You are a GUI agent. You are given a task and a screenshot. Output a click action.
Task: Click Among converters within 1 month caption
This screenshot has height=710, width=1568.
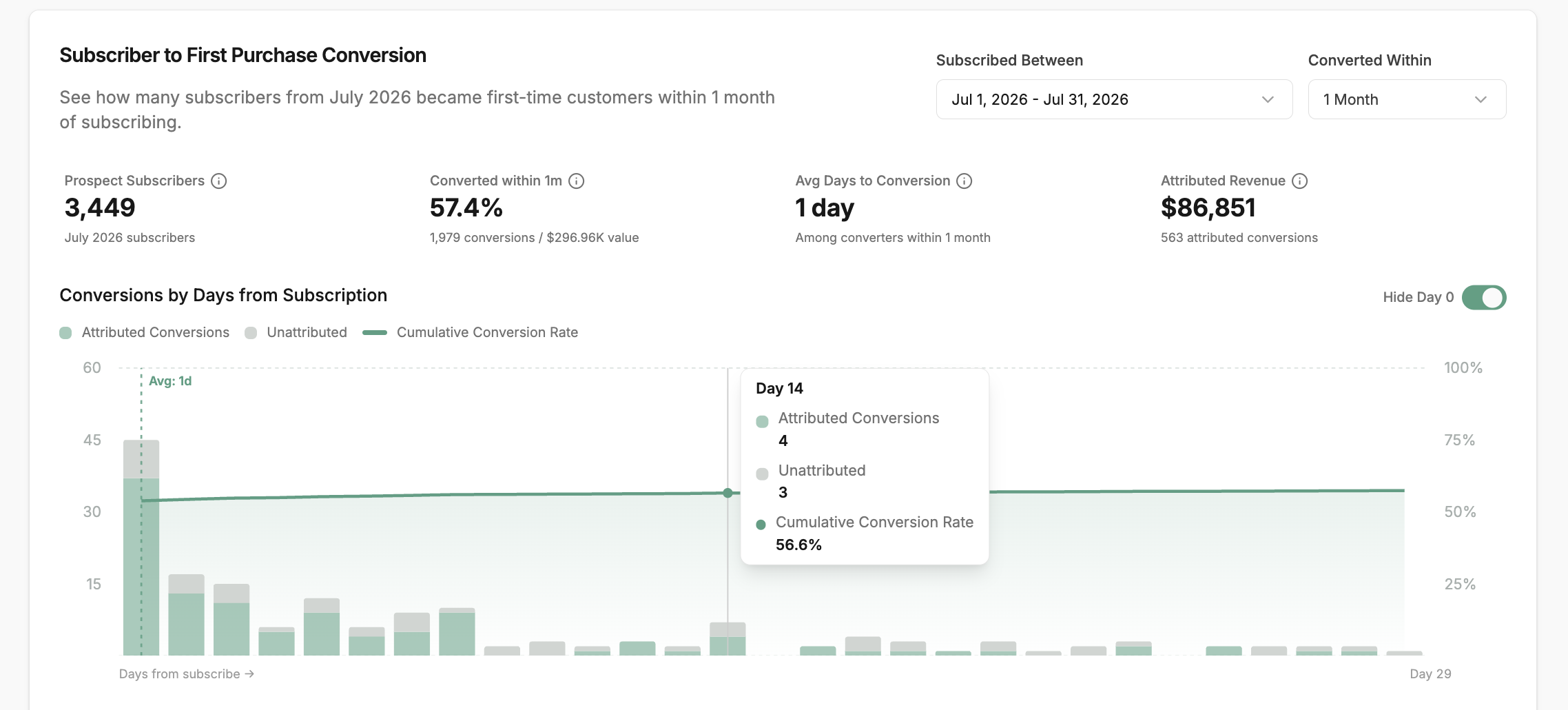[x=893, y=238]
